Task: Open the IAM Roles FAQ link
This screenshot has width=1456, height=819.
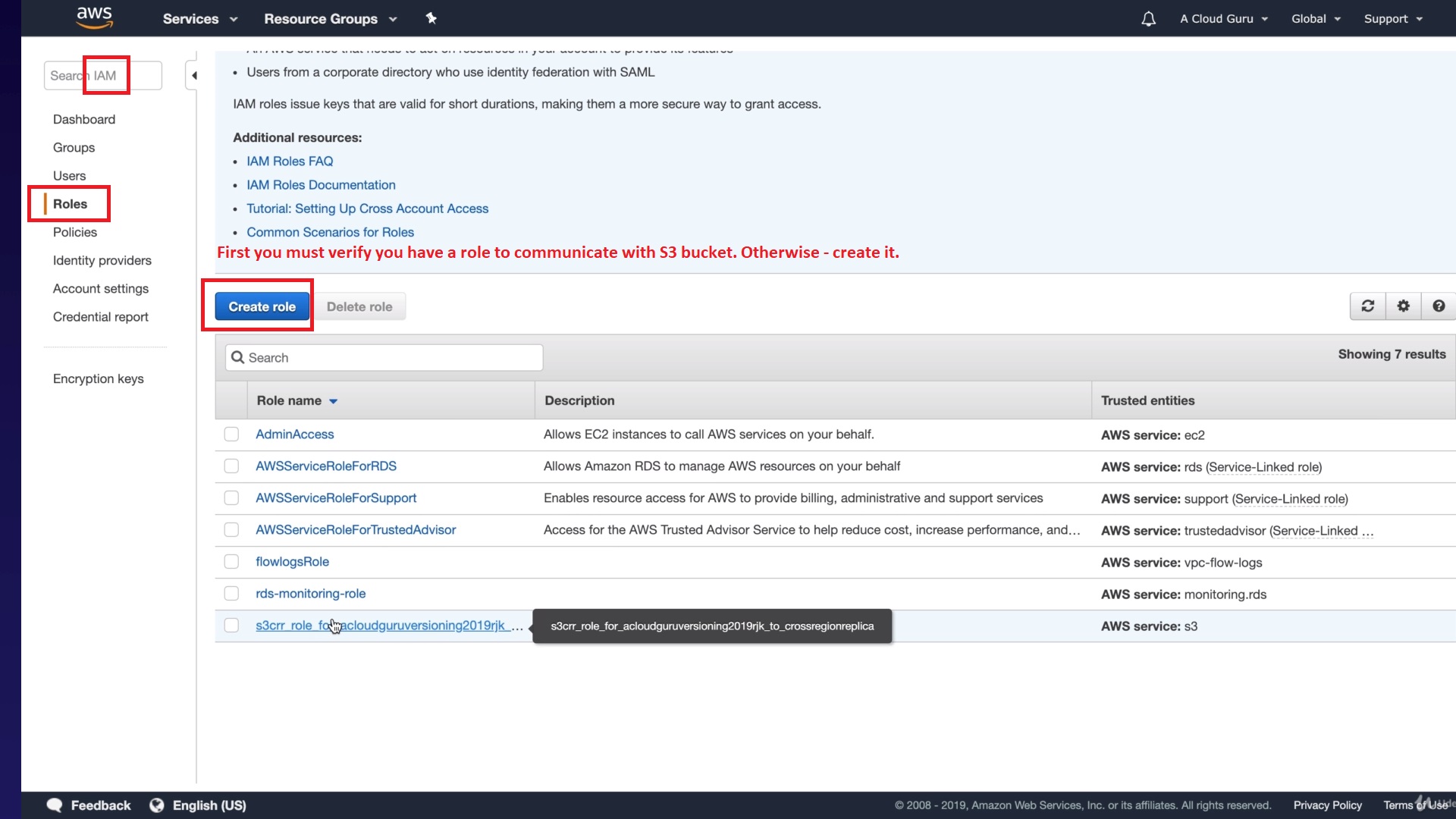Action: point(290,162)
